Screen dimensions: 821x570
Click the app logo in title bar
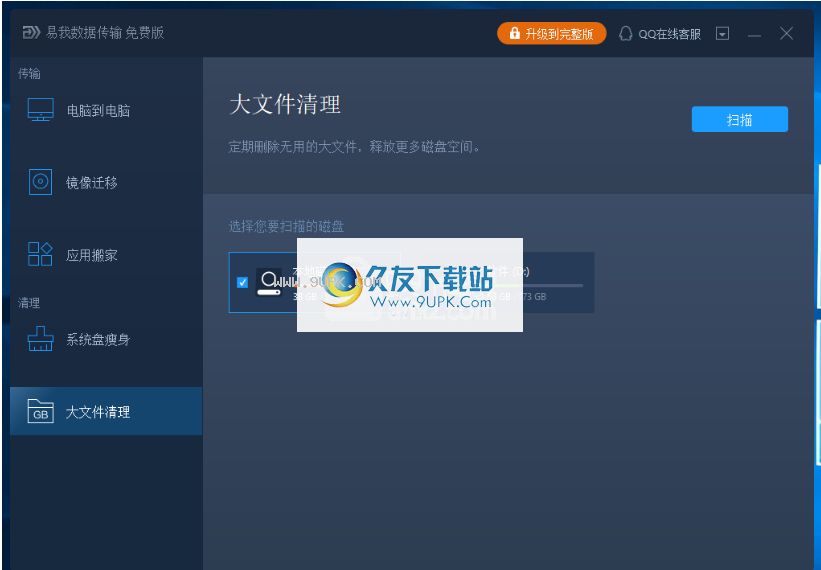(31, 32)
